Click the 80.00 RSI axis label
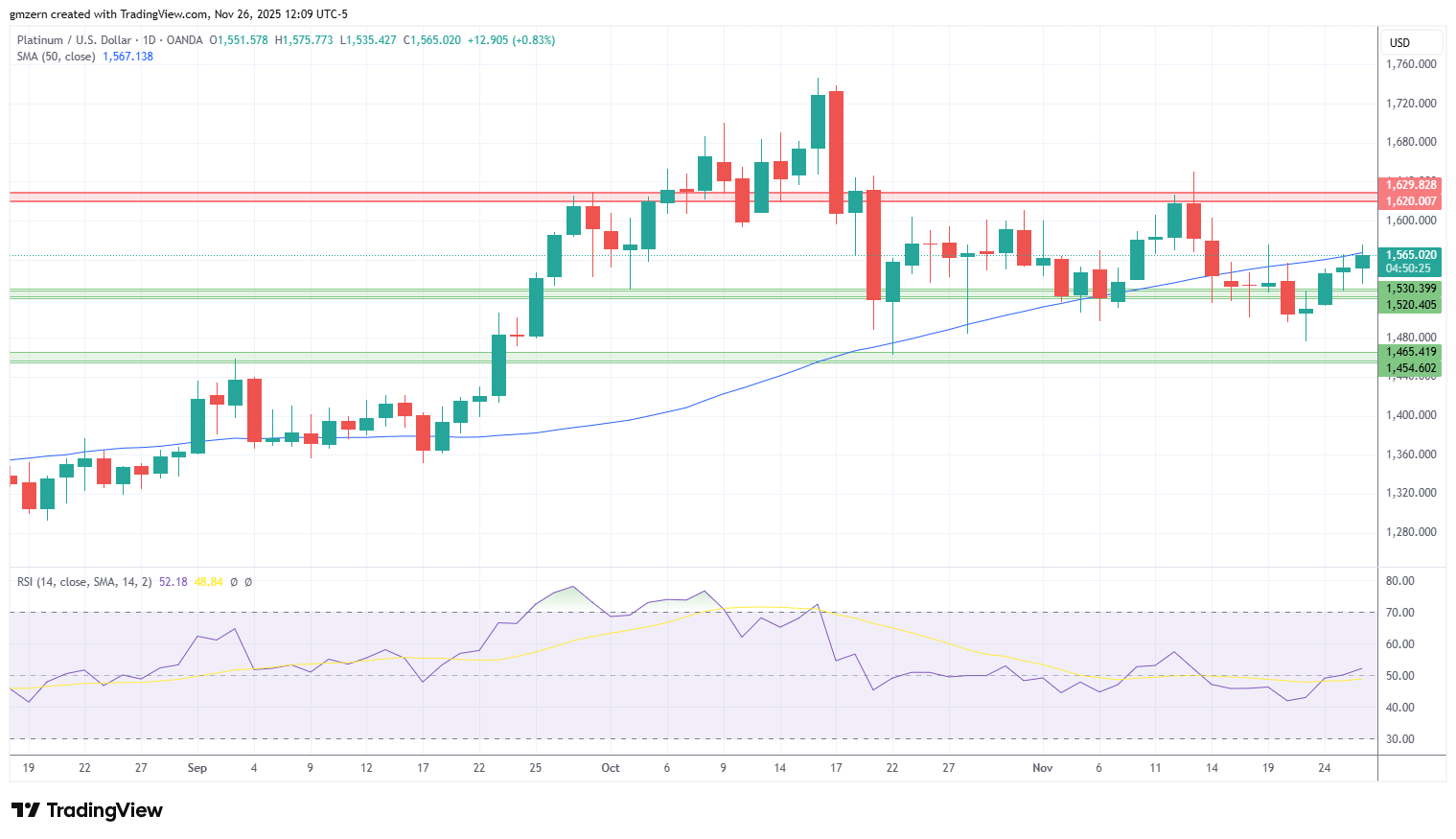1456x839 pixels. 1400,581
